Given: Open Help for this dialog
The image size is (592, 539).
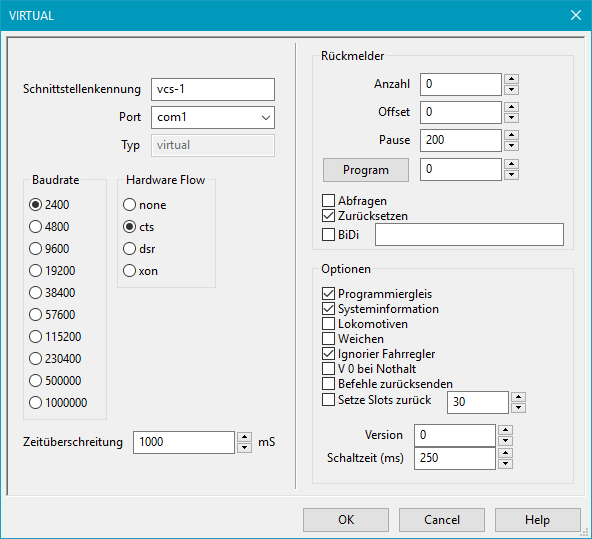Looking at the screenshot, I should click(538, 520).
